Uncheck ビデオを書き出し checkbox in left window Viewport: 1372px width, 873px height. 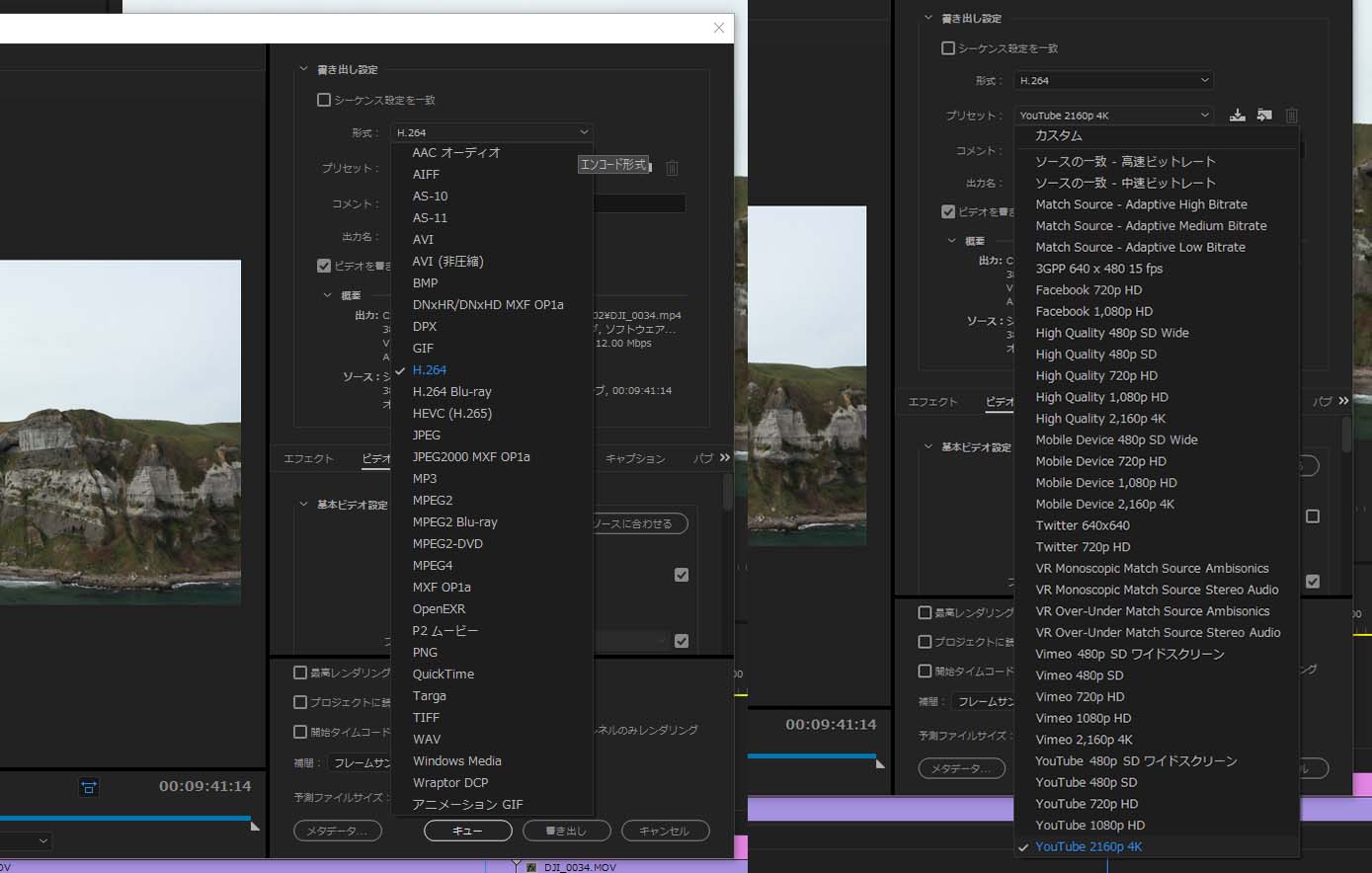pyautogui.click(x=323, y=266)
